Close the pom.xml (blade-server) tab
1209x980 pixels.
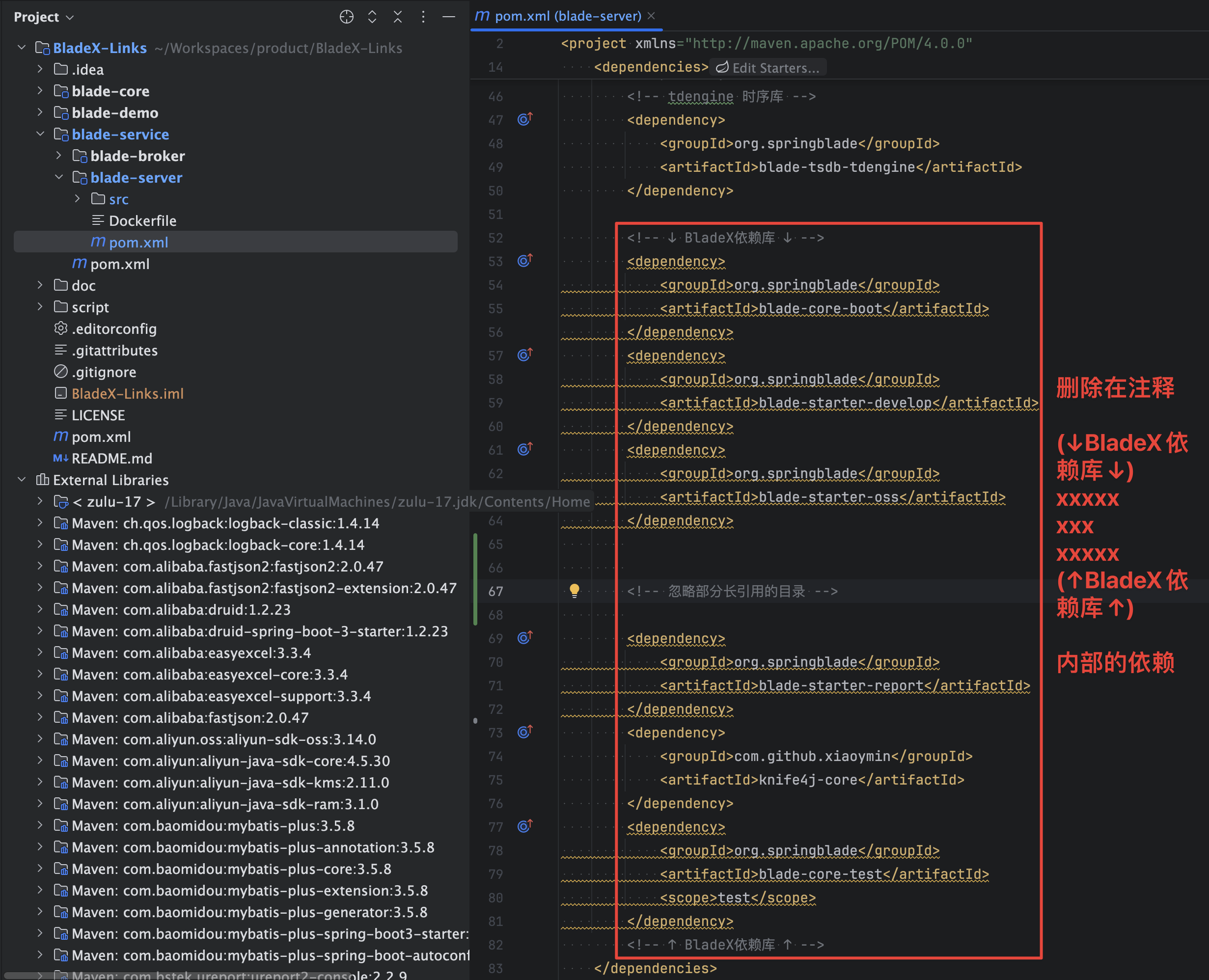[651, 16]
